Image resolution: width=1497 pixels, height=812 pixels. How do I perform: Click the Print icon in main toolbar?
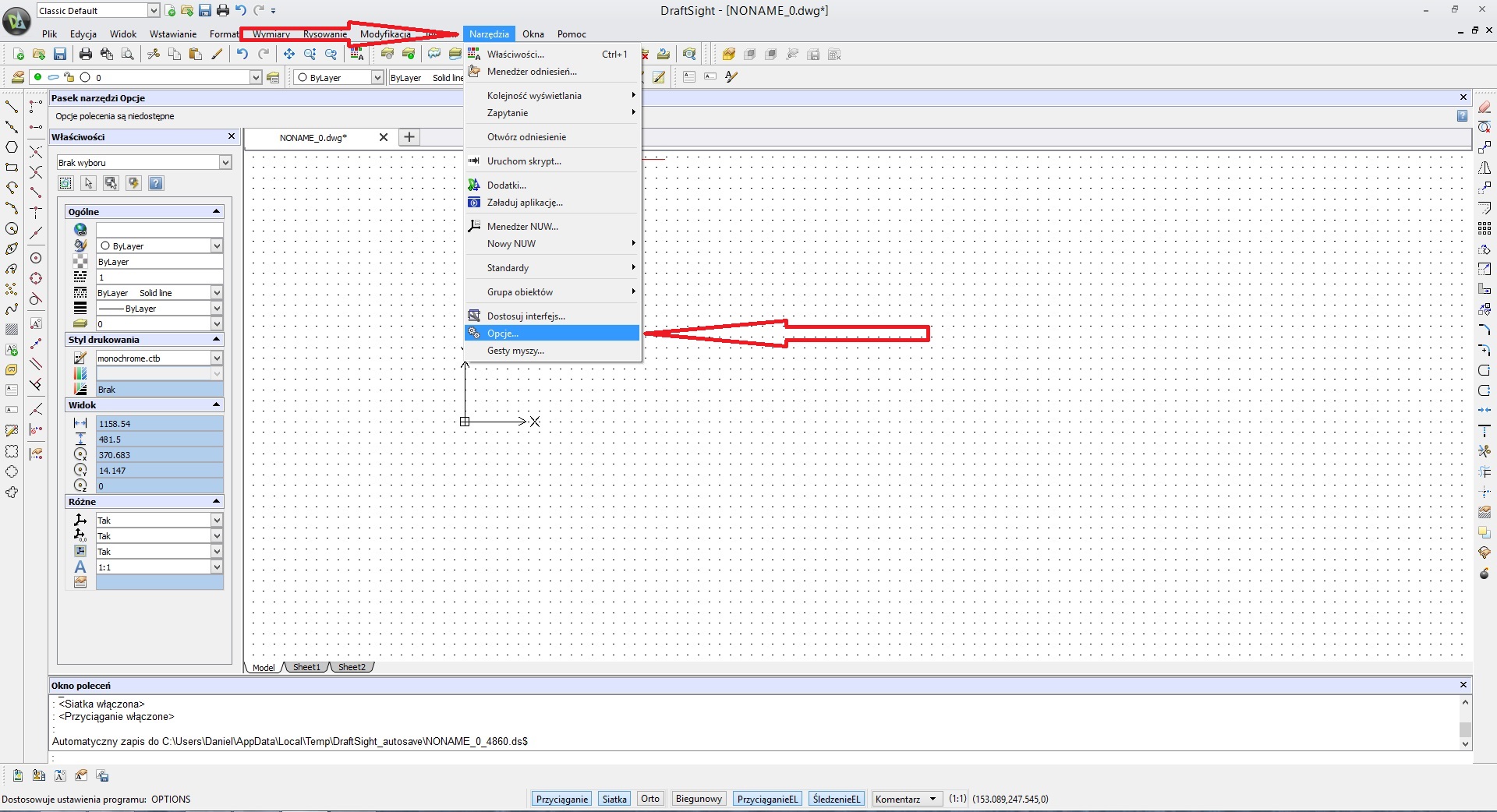86,54
